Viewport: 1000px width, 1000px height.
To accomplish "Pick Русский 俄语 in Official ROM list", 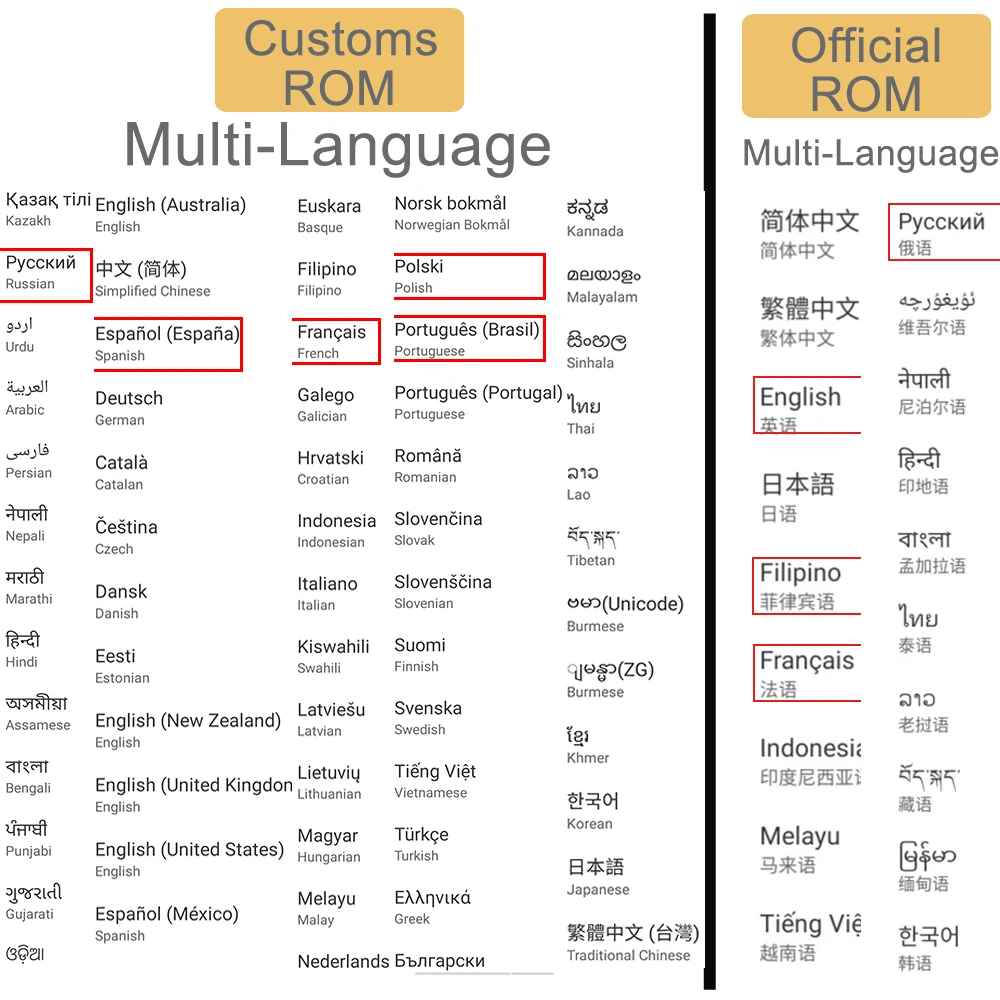I will (x=941, y=233).
